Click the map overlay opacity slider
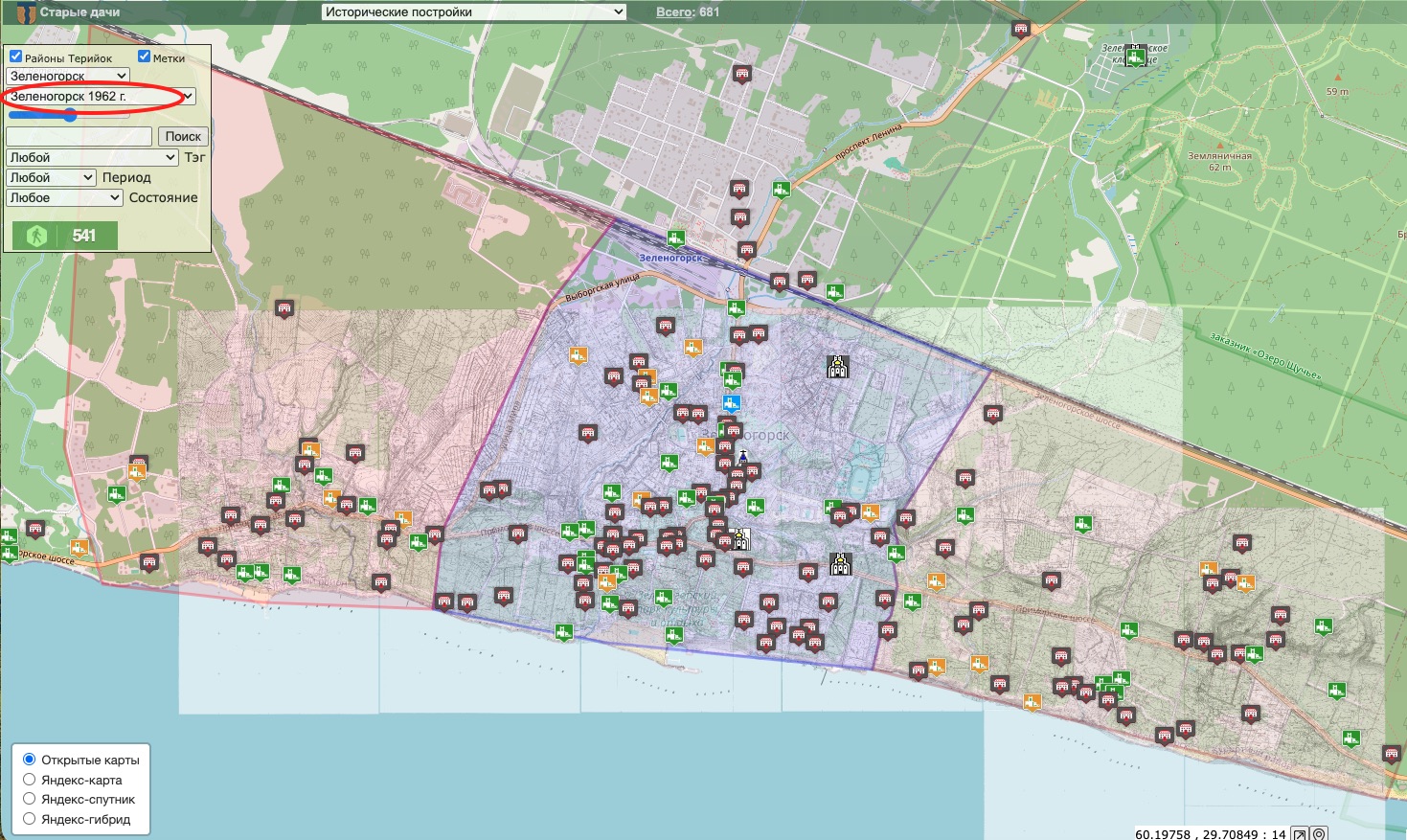This screenshot has width=1407, height=840. tap(69, 115)
